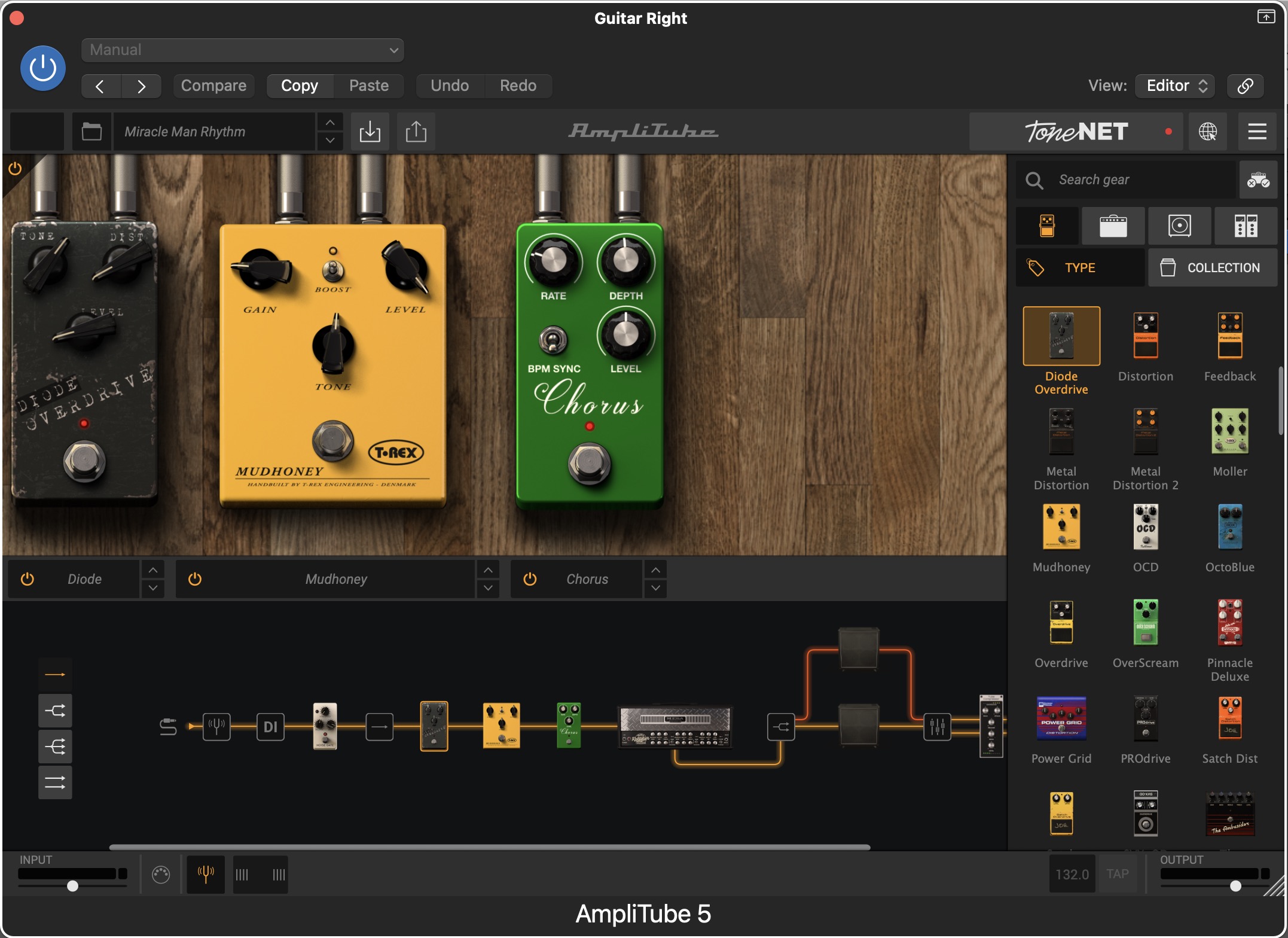Click the 132.0 tempo value field
Screen dimensions: 1288x938
[x=1072, y=874]
